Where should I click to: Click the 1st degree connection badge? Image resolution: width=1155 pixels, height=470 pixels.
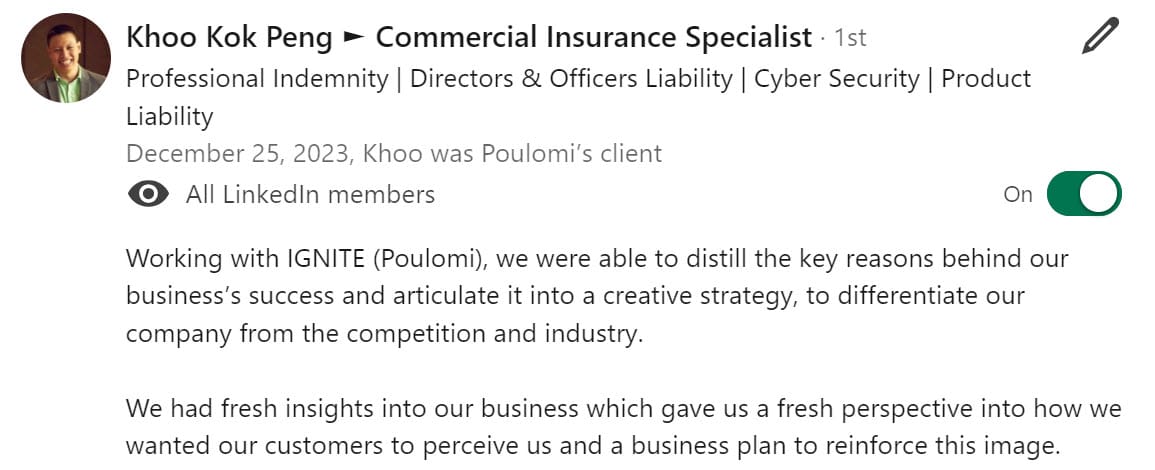click(x=850, y=38)
